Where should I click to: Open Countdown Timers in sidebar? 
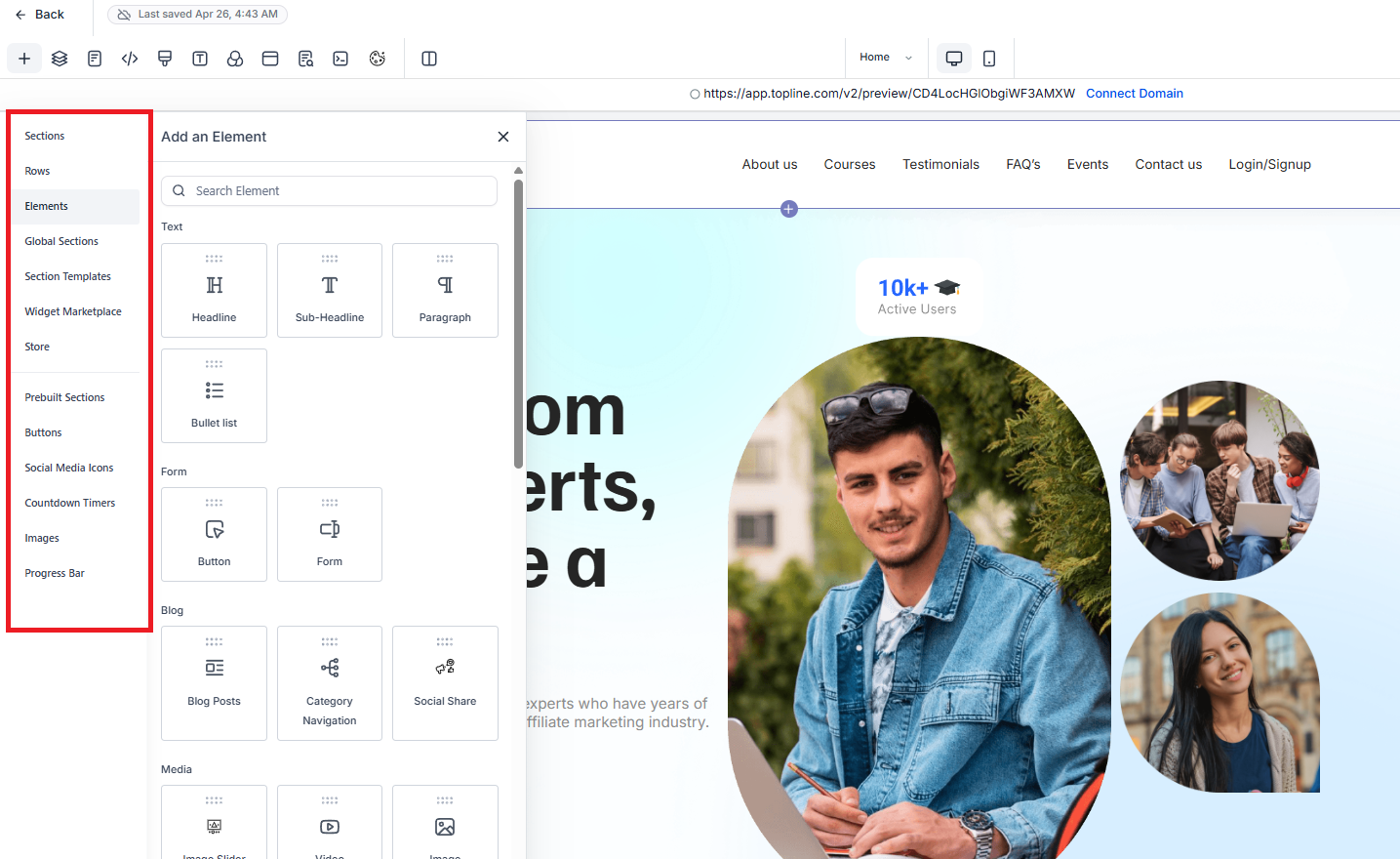[70, 503]
